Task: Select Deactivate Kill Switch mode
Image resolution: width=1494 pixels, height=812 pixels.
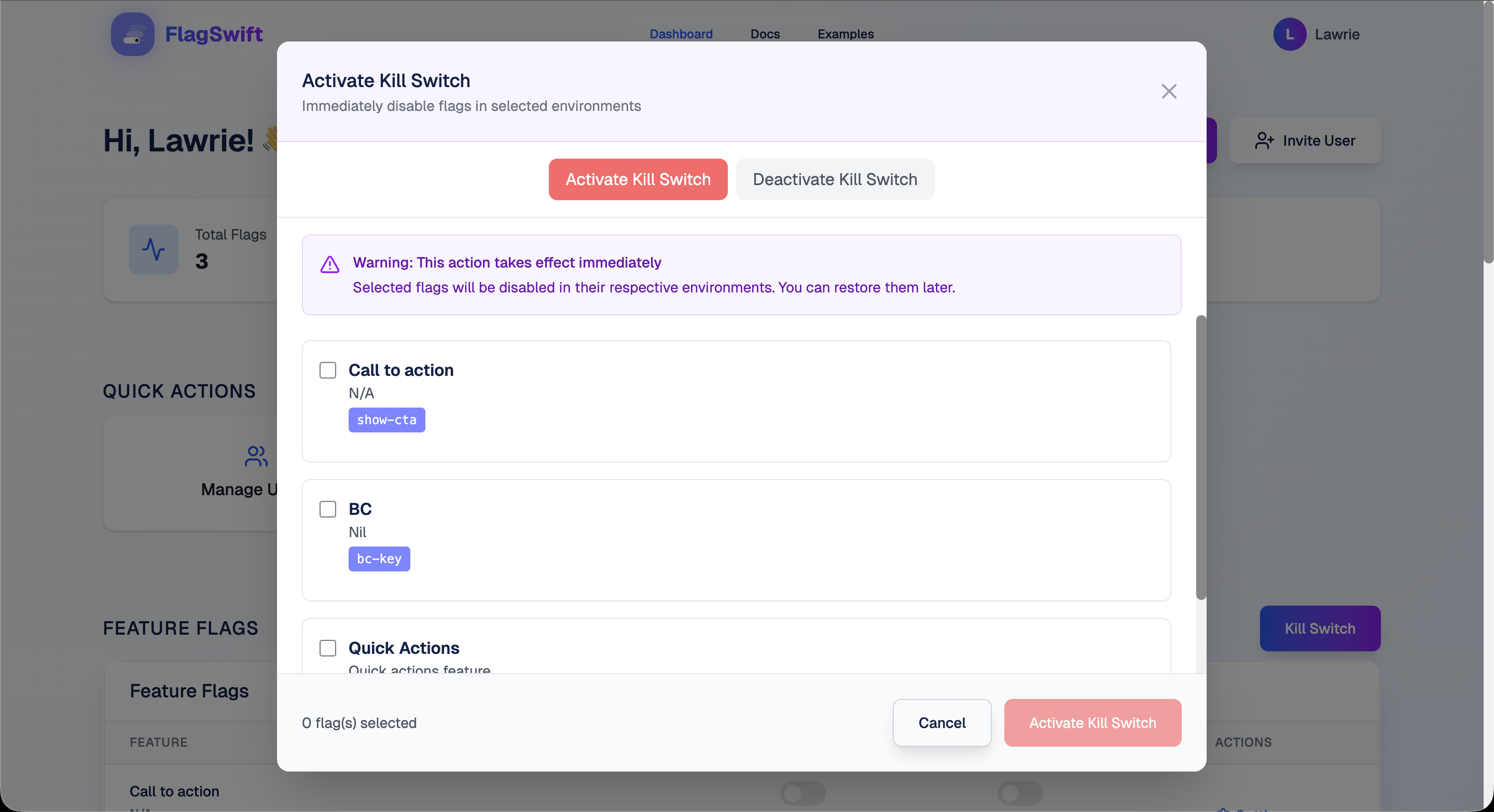Action: [835, 179]
